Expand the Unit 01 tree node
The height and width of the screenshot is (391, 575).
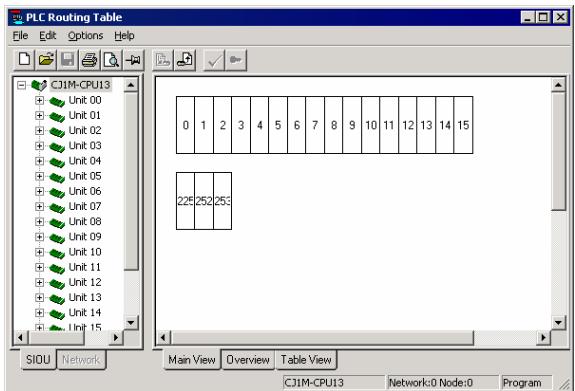coord(39,116)
